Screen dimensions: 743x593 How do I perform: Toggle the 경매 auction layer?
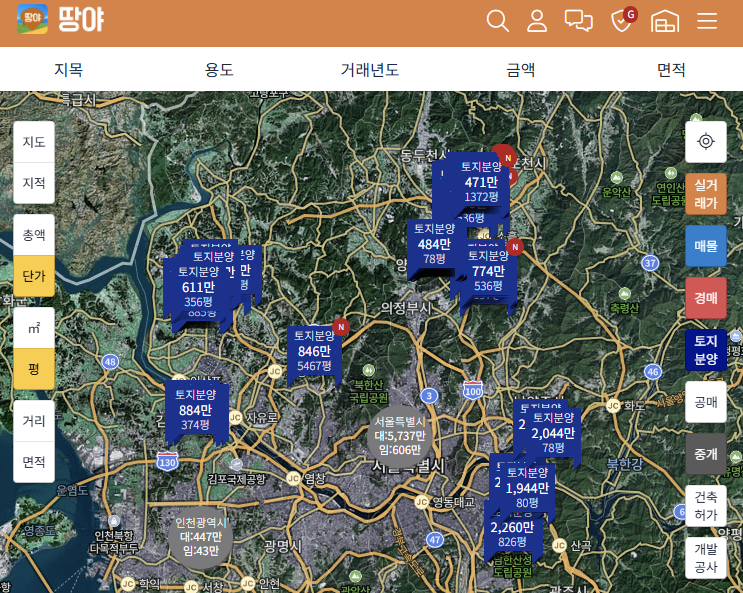click(x=706, y=298)
